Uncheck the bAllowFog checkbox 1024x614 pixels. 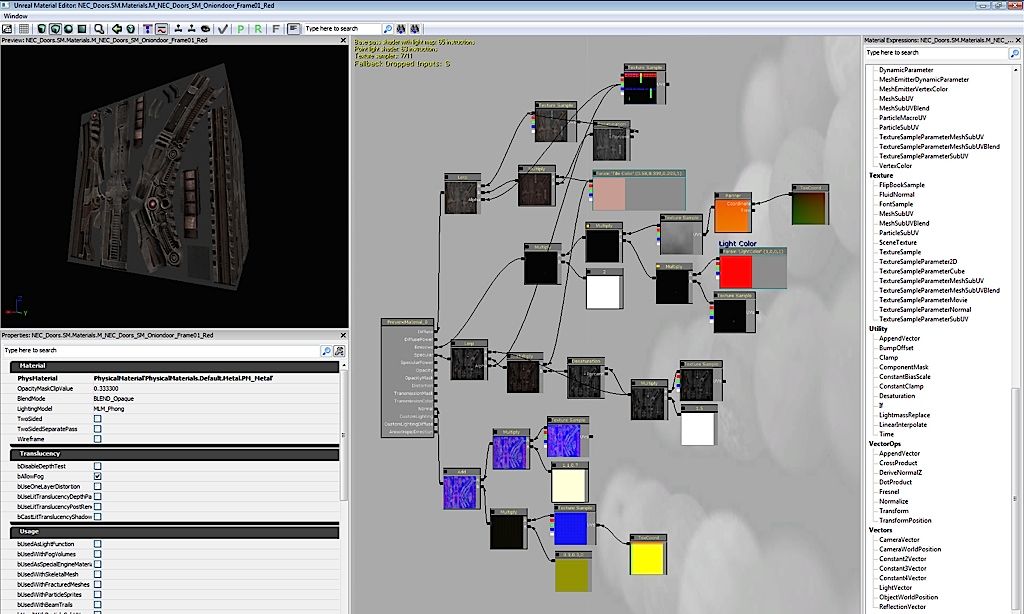tap(97, 476)
